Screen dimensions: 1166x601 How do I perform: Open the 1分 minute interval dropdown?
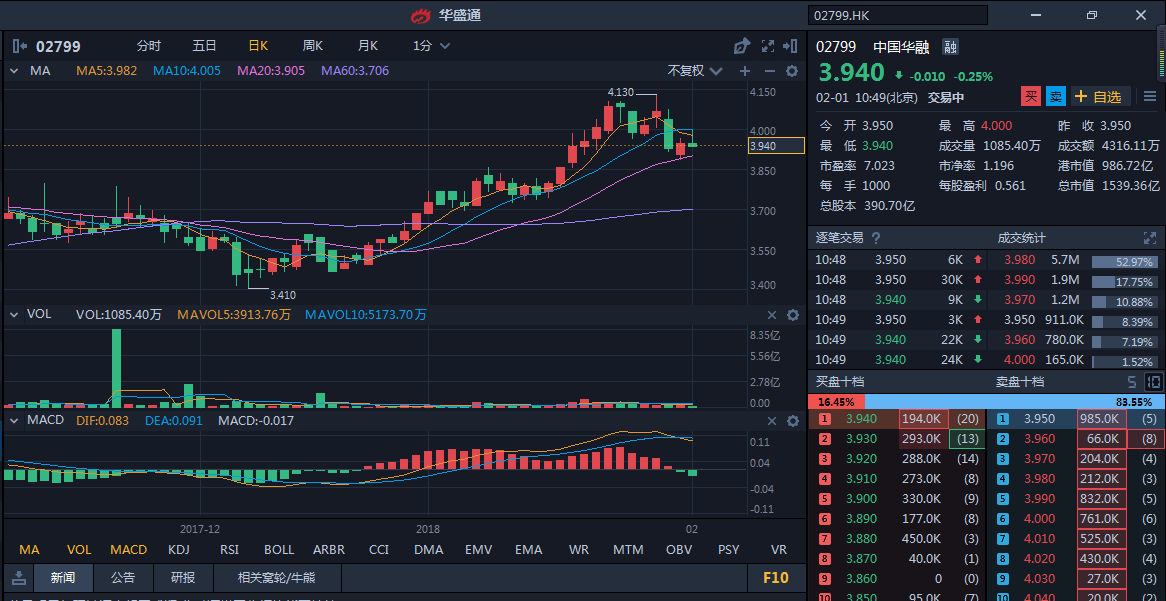[431, 46]
